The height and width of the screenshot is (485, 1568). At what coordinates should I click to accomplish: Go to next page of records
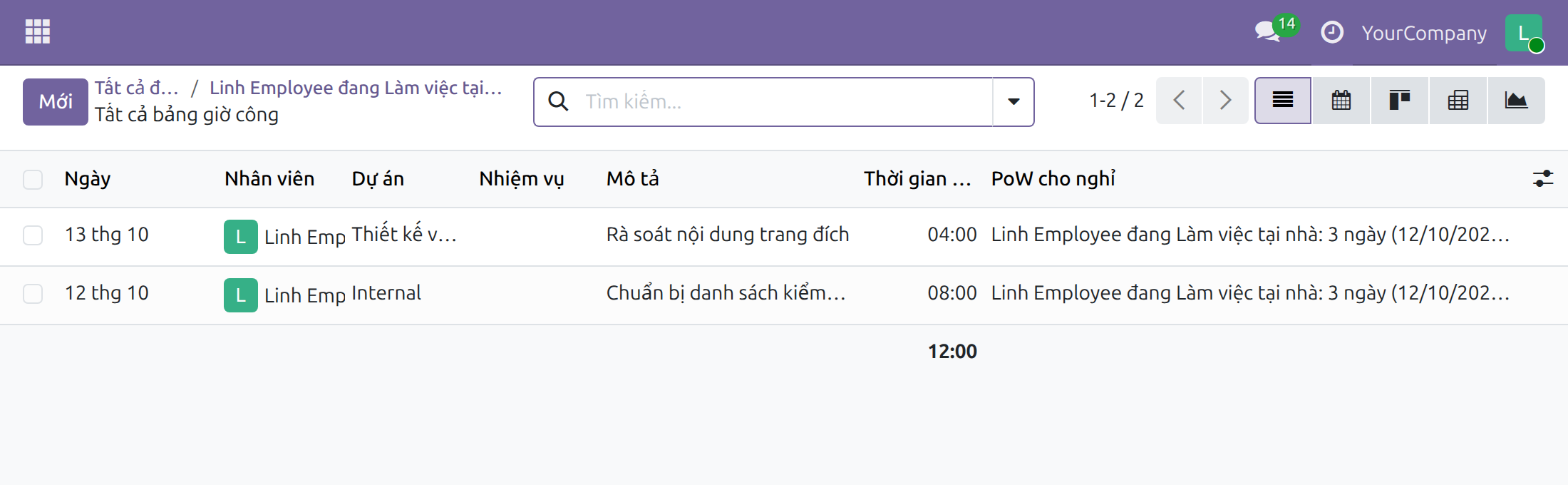[x=1225, y=101]
